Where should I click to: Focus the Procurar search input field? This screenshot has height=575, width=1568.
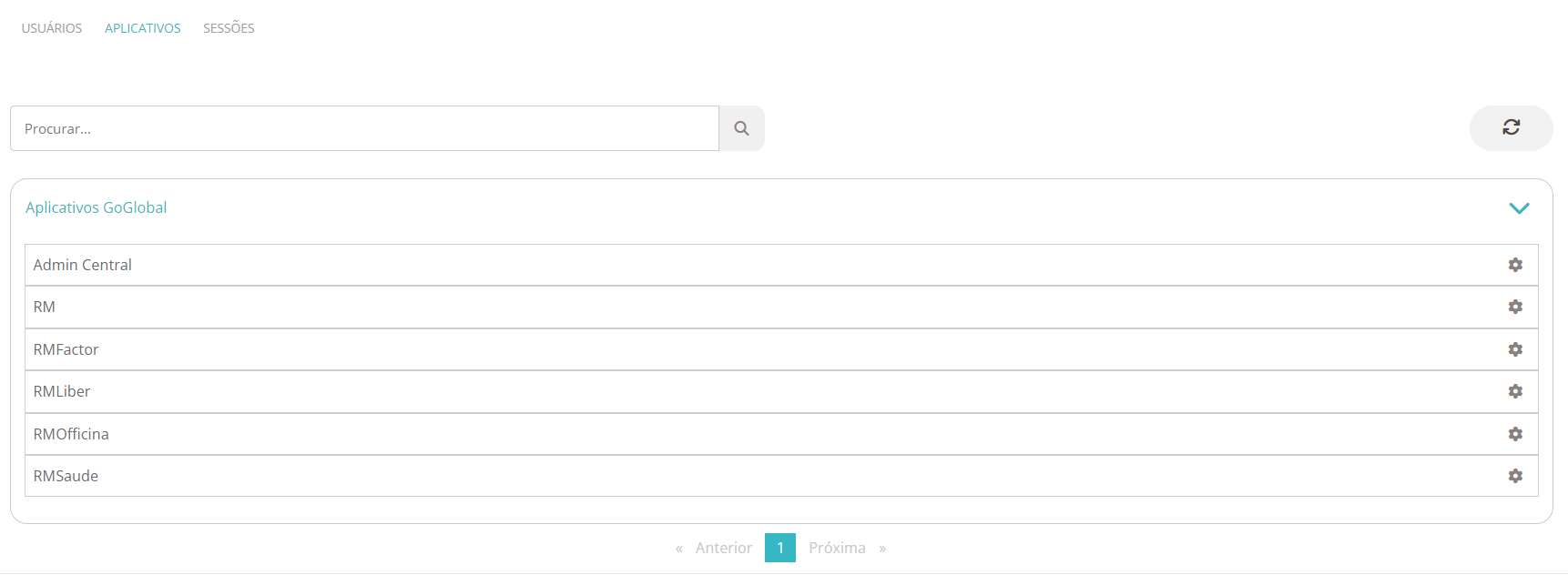click(364, 128)
